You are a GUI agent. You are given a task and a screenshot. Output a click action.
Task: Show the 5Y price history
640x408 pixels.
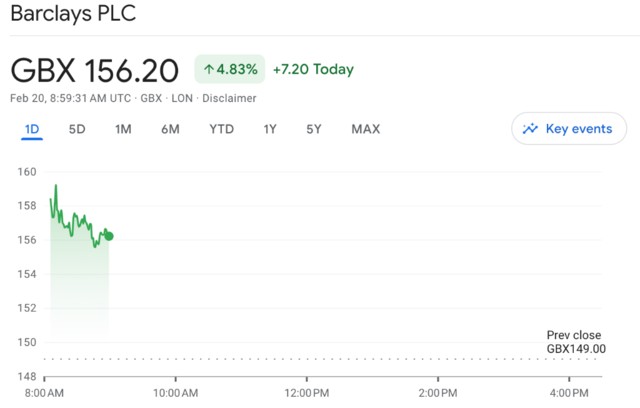314,129
